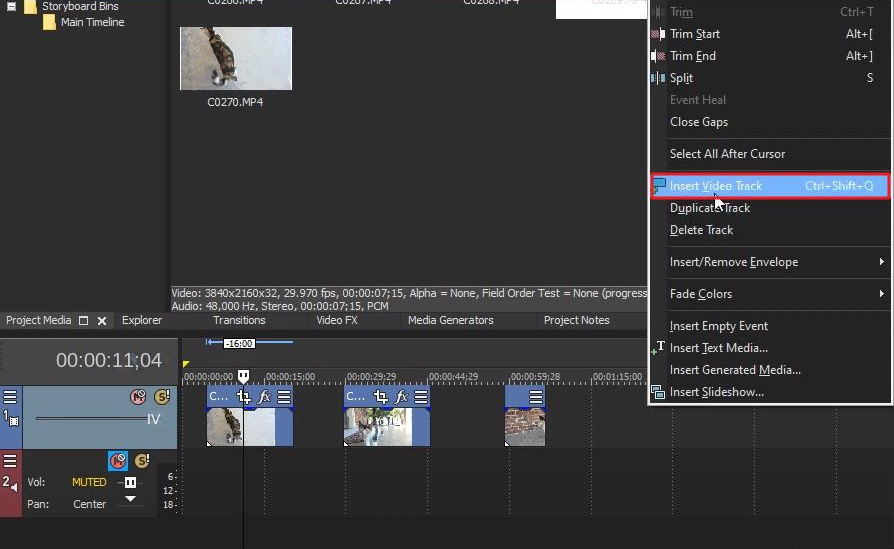This screenshot has width=894, height=549.
Task: Select Split in the context menu
Action: click(771, 78)
